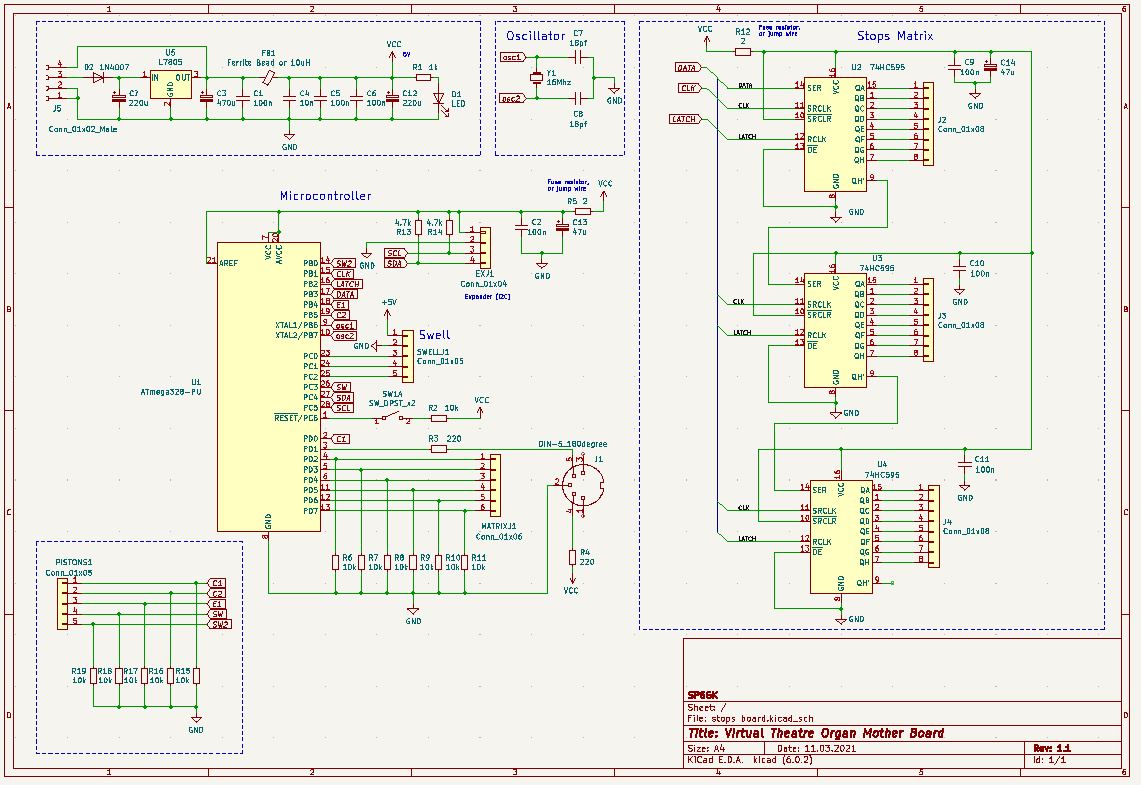Click the D2 1N4007 diode symbol
1141x785 pixels.
coord(98,76)
